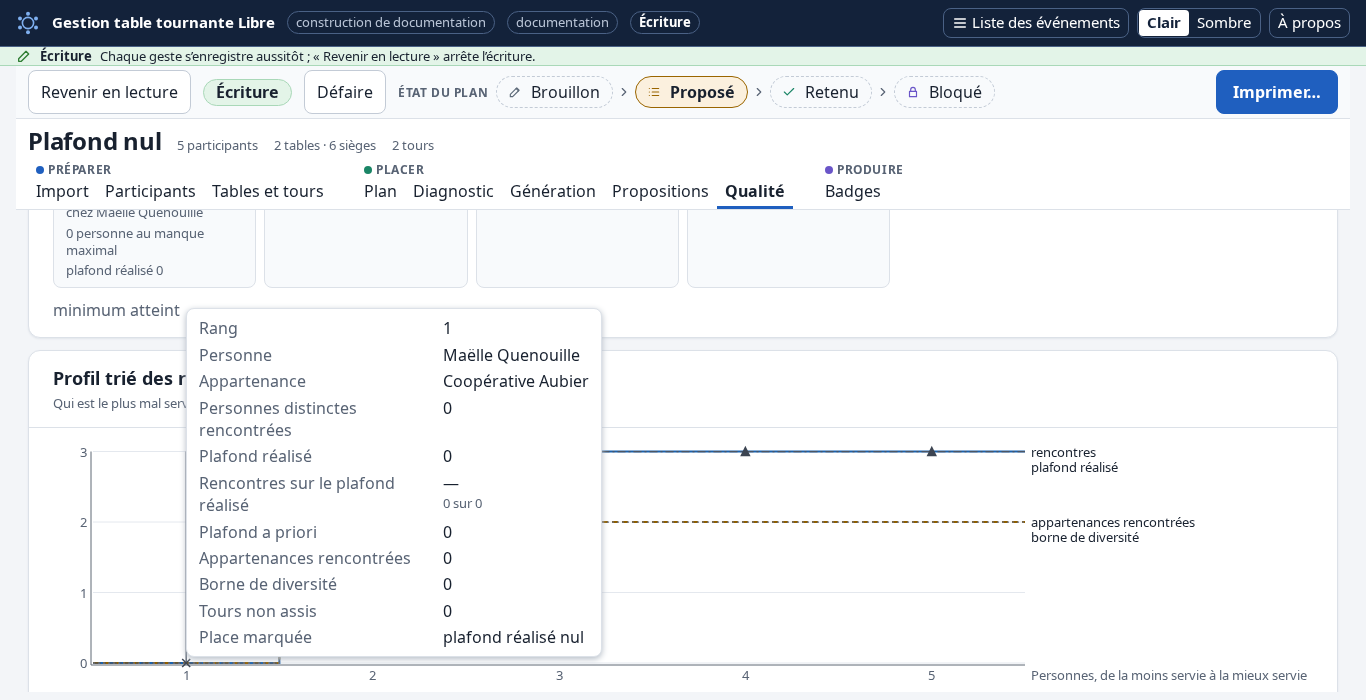Click the Imprimer… button
Viewport: 1366px width, 700px height.
(x=1277, y=92)
